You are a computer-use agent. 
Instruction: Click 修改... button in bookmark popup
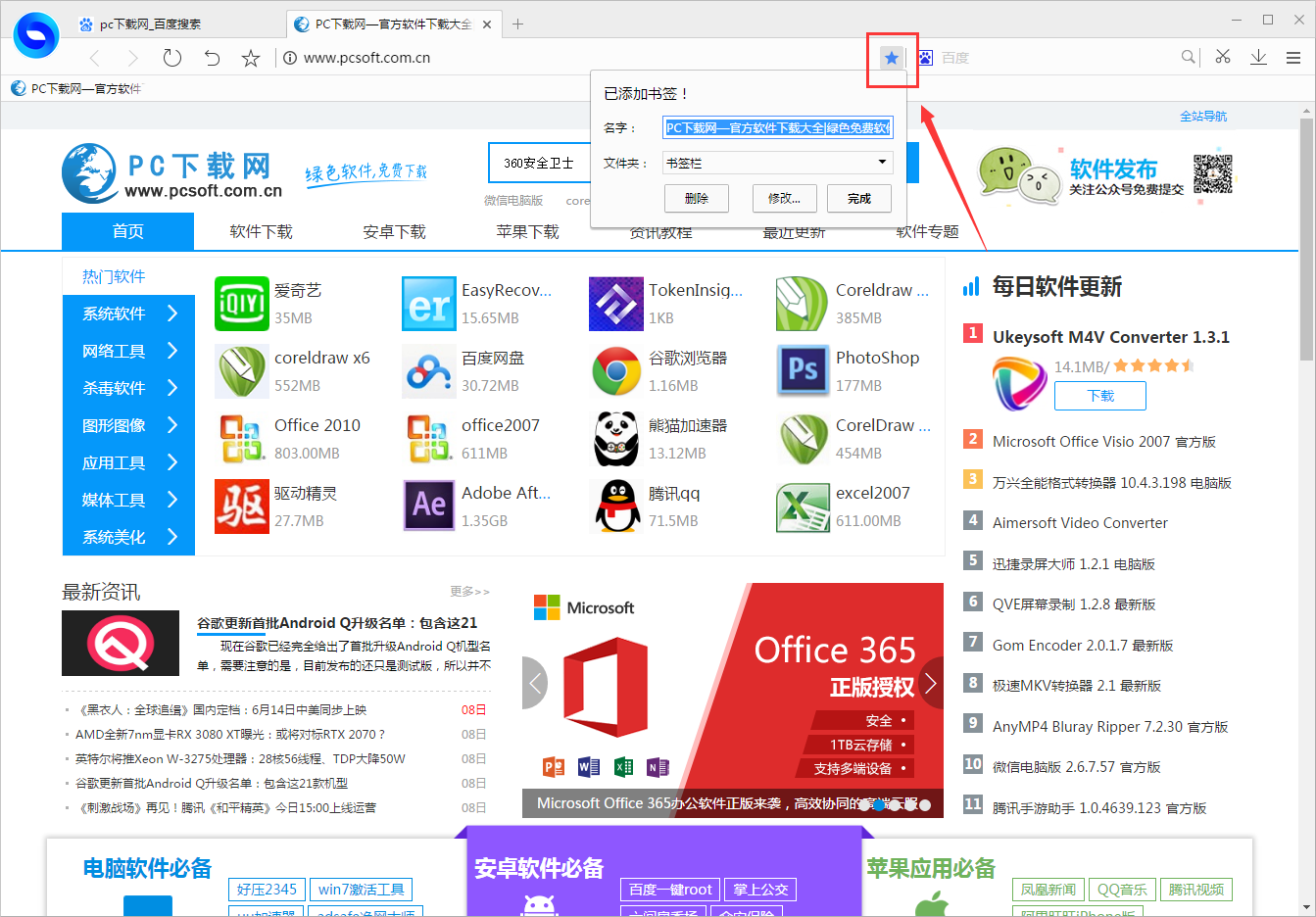point(784,198)
